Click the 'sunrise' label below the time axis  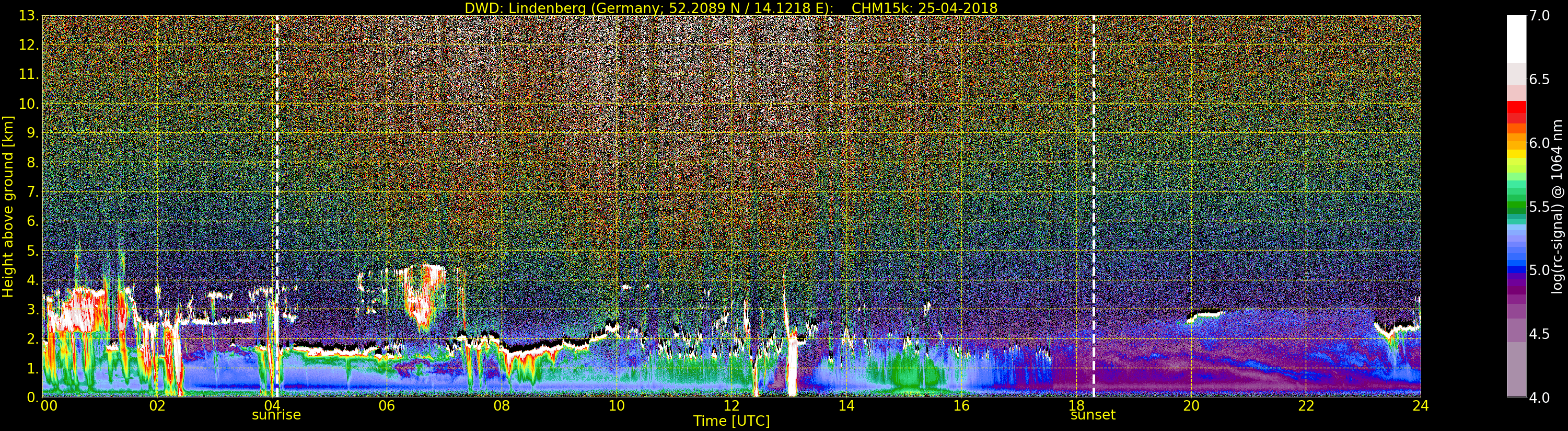276,415
